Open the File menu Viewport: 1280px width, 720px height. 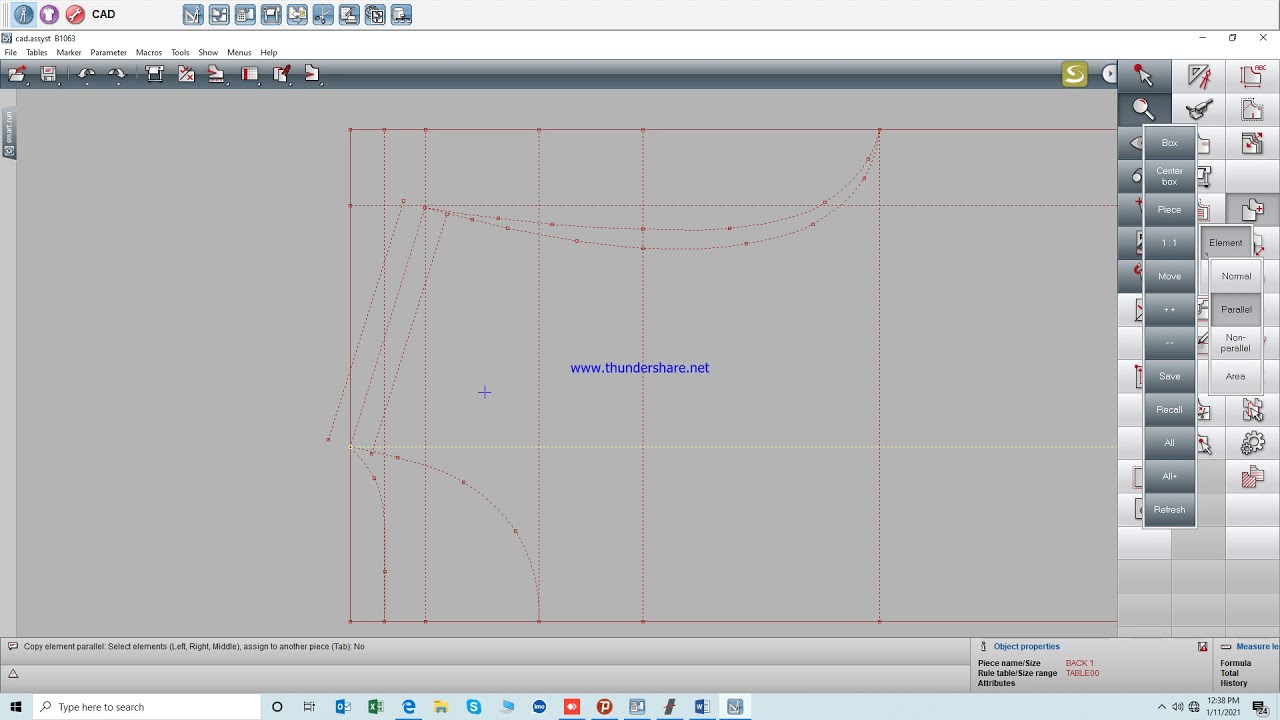11,52
